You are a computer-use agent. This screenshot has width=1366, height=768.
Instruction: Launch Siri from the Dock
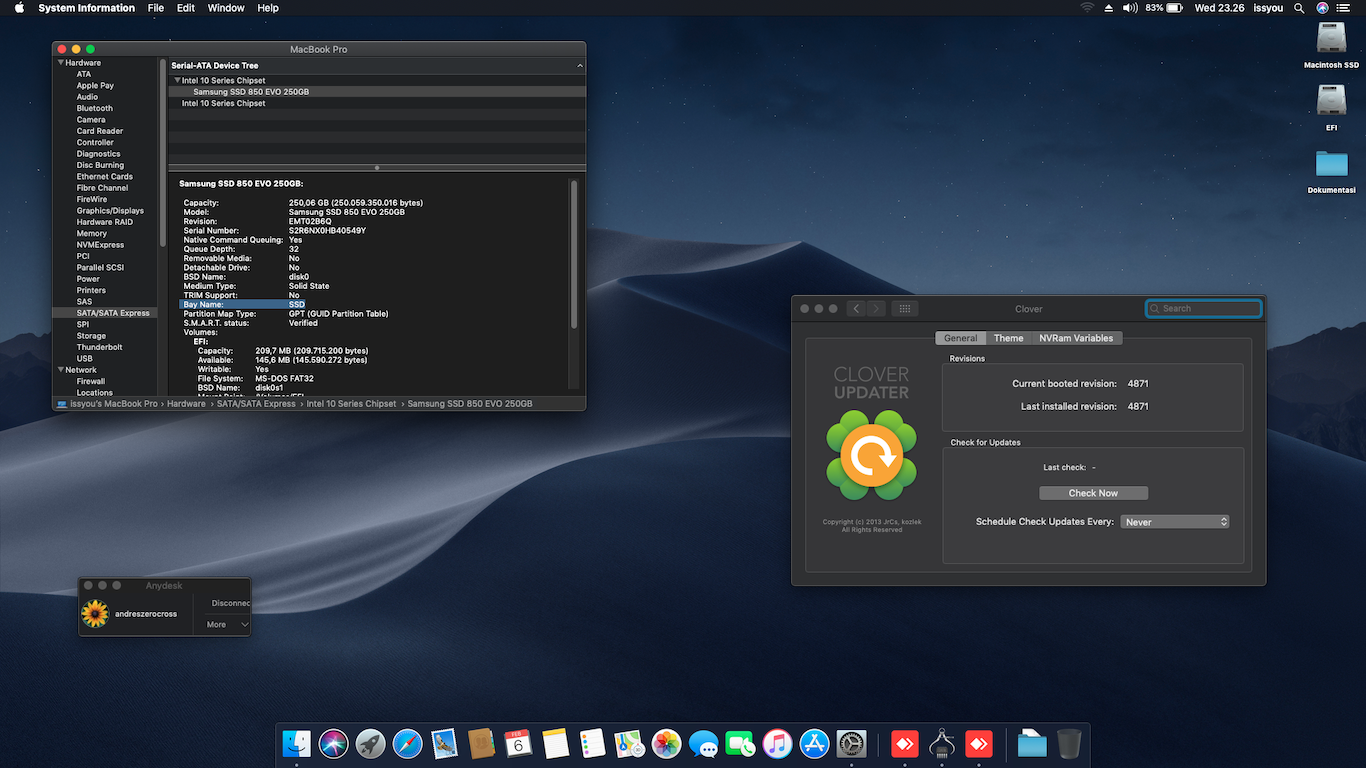coord(334,743)
